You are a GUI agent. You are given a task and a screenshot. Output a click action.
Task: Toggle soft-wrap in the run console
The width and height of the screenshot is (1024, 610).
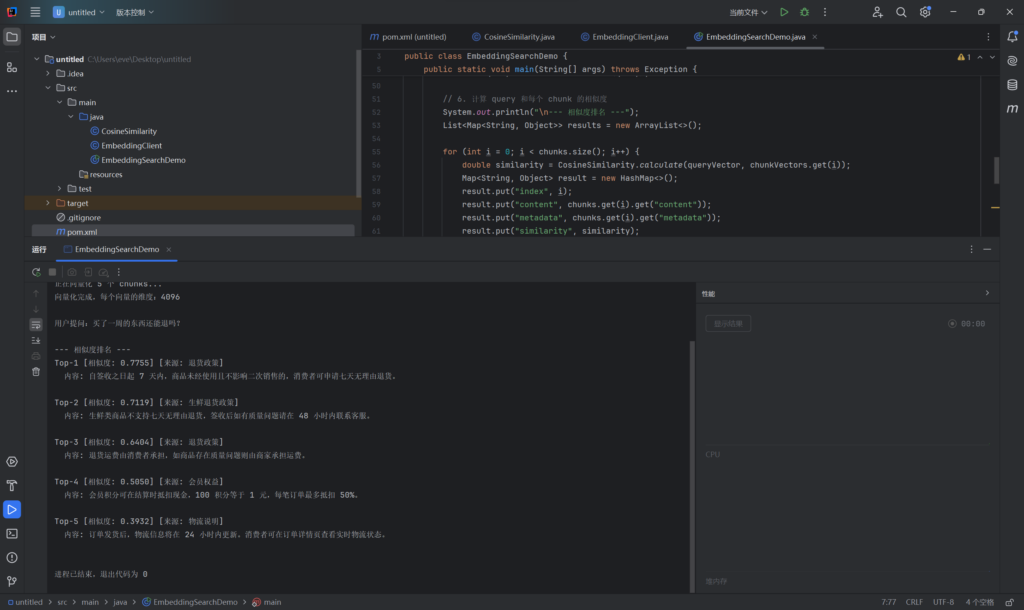pos(36,325)
